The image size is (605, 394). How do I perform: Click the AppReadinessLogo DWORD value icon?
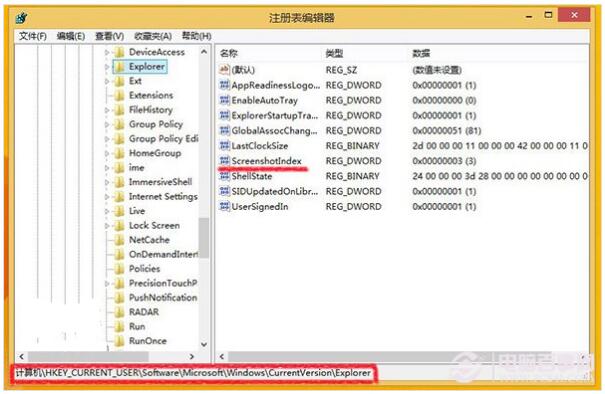pyautogui.click(x=225, y=85)
